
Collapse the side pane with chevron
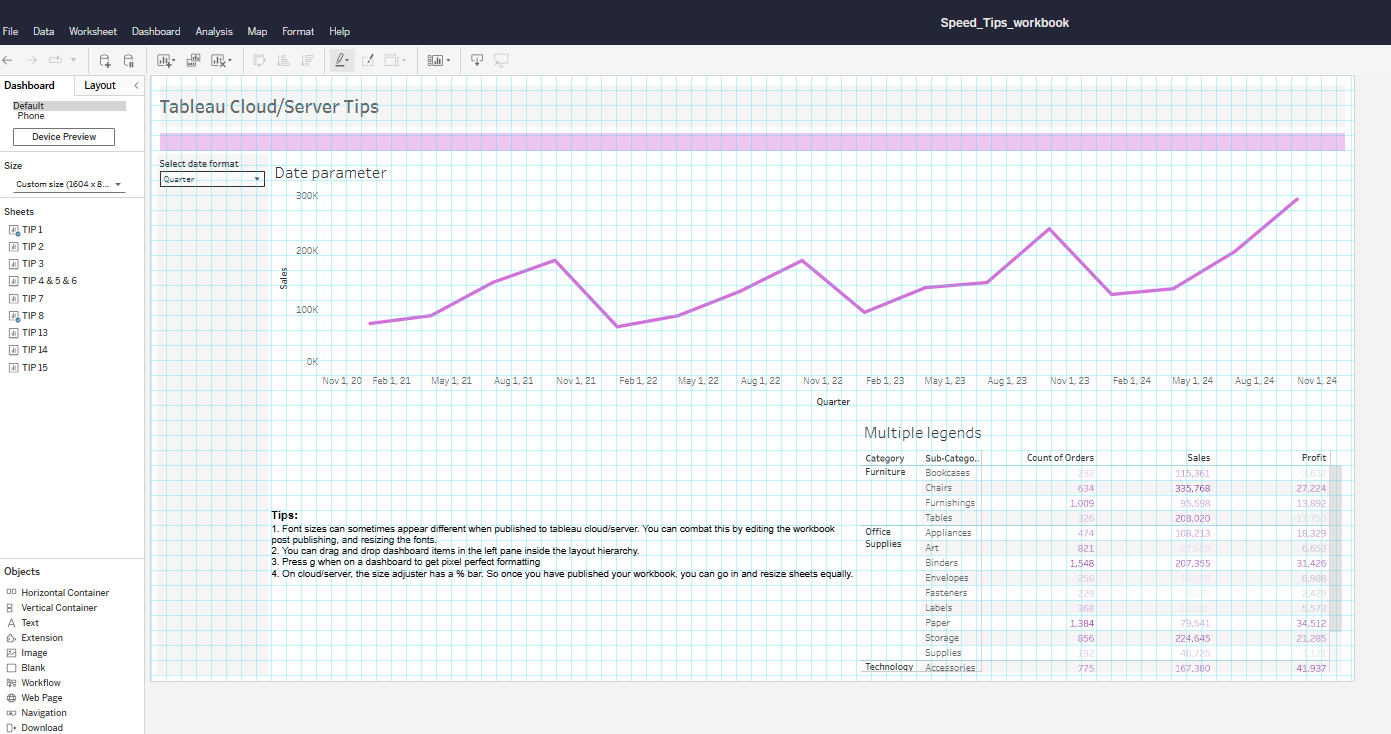(x=137, y=85)
